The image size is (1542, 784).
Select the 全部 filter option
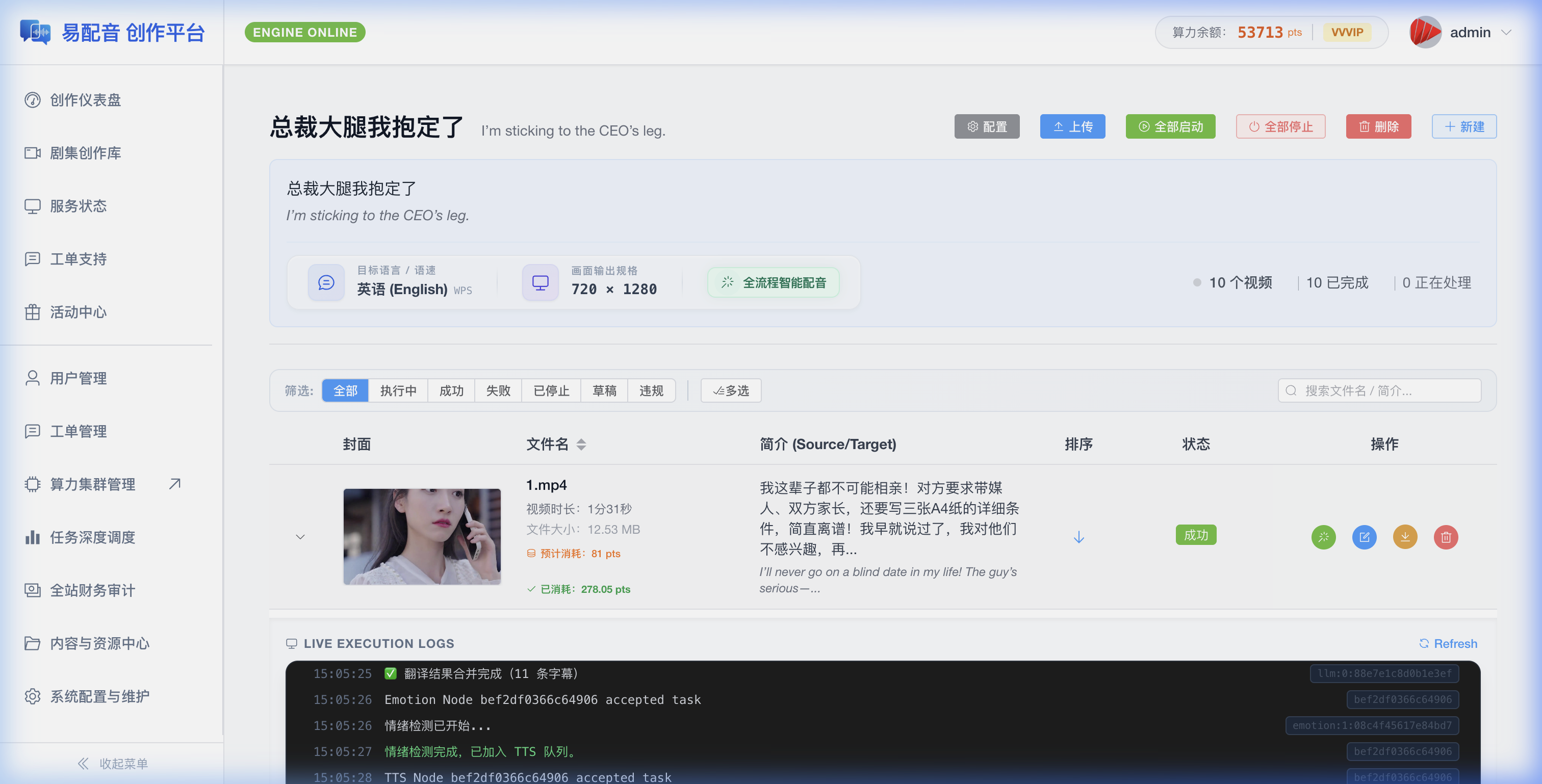[x=345, y=391]
